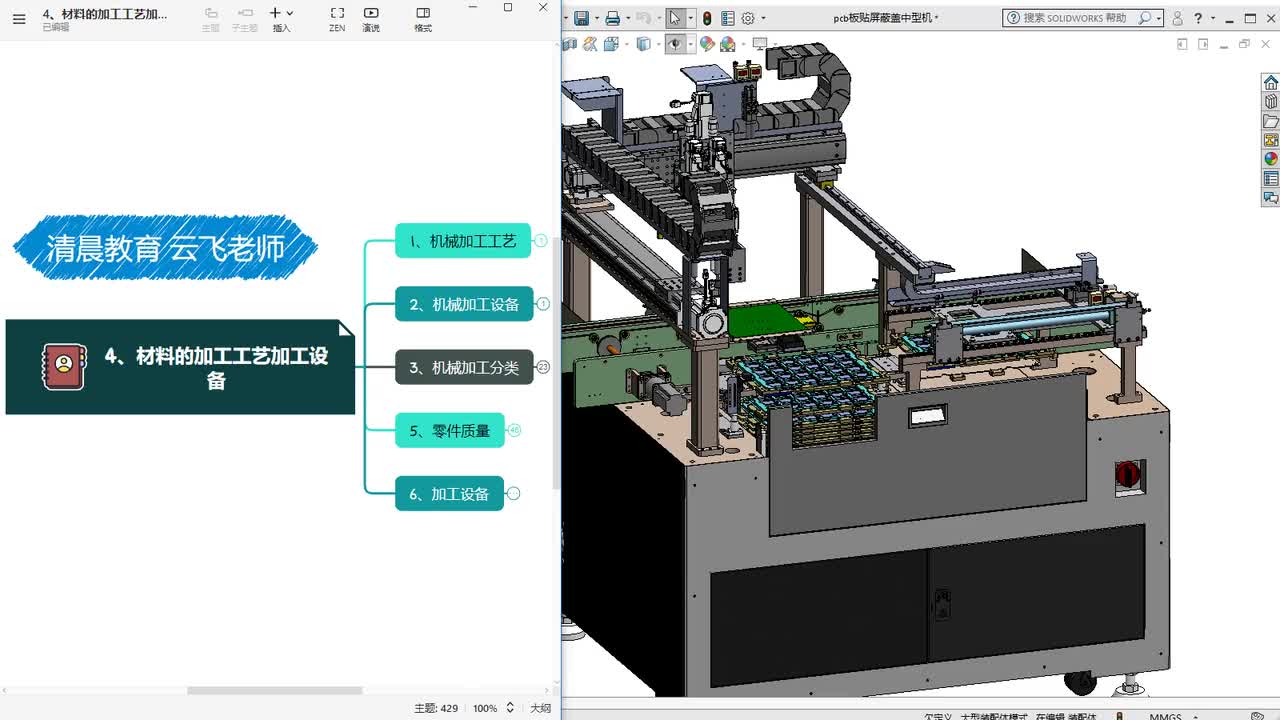
Task: Expand the 6、加工设备 branch
Action: pos(514,494)
